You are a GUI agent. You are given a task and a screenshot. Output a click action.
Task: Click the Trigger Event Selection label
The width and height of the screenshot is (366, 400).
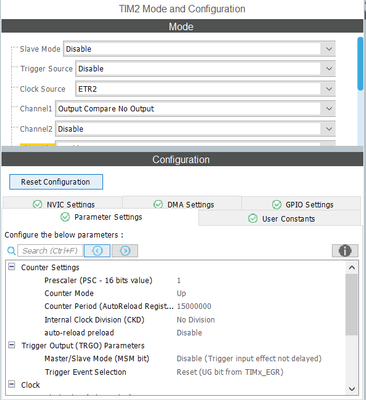[x=86, y=372]
